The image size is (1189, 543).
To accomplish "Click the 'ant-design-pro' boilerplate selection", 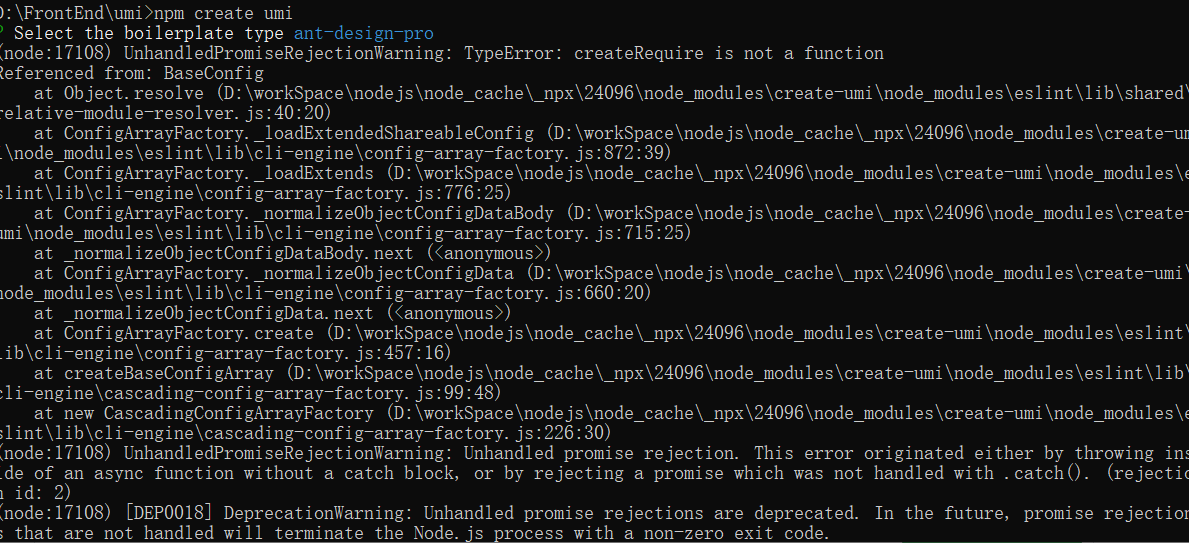I will pos(363,33).
